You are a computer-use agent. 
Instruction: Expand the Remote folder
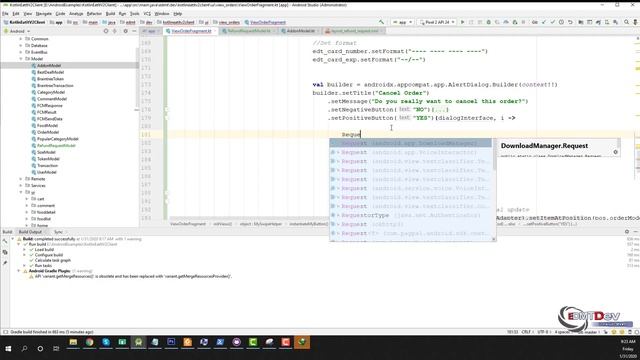point(21,179)
